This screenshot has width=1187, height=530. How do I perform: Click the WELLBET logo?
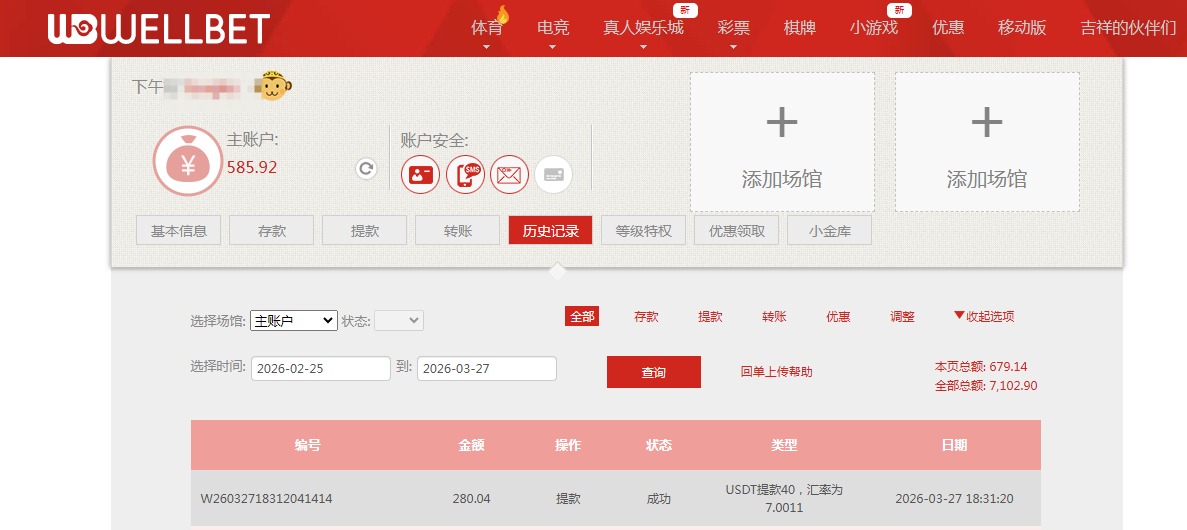pos(159,29)
